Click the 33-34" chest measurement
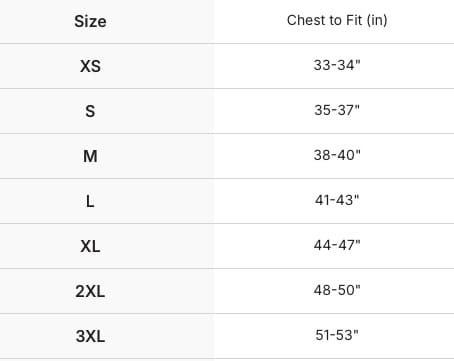 pyautogui.click(x=337, y=65)
